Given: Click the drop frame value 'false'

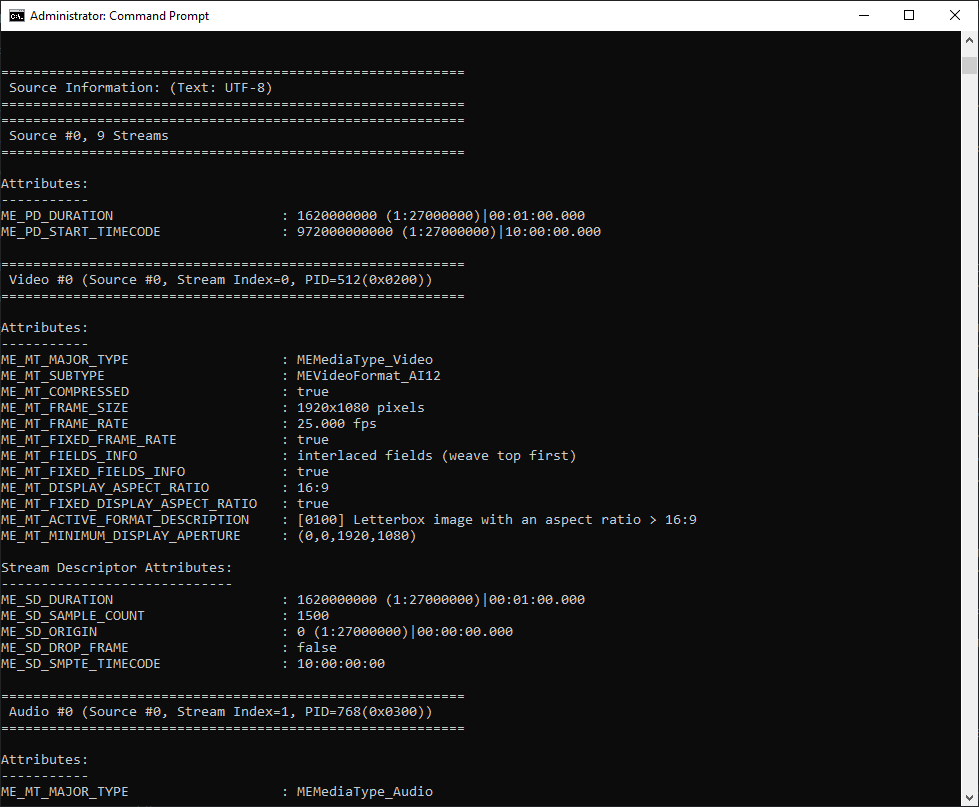Looking at the screenshot, I should pos(317,648).
